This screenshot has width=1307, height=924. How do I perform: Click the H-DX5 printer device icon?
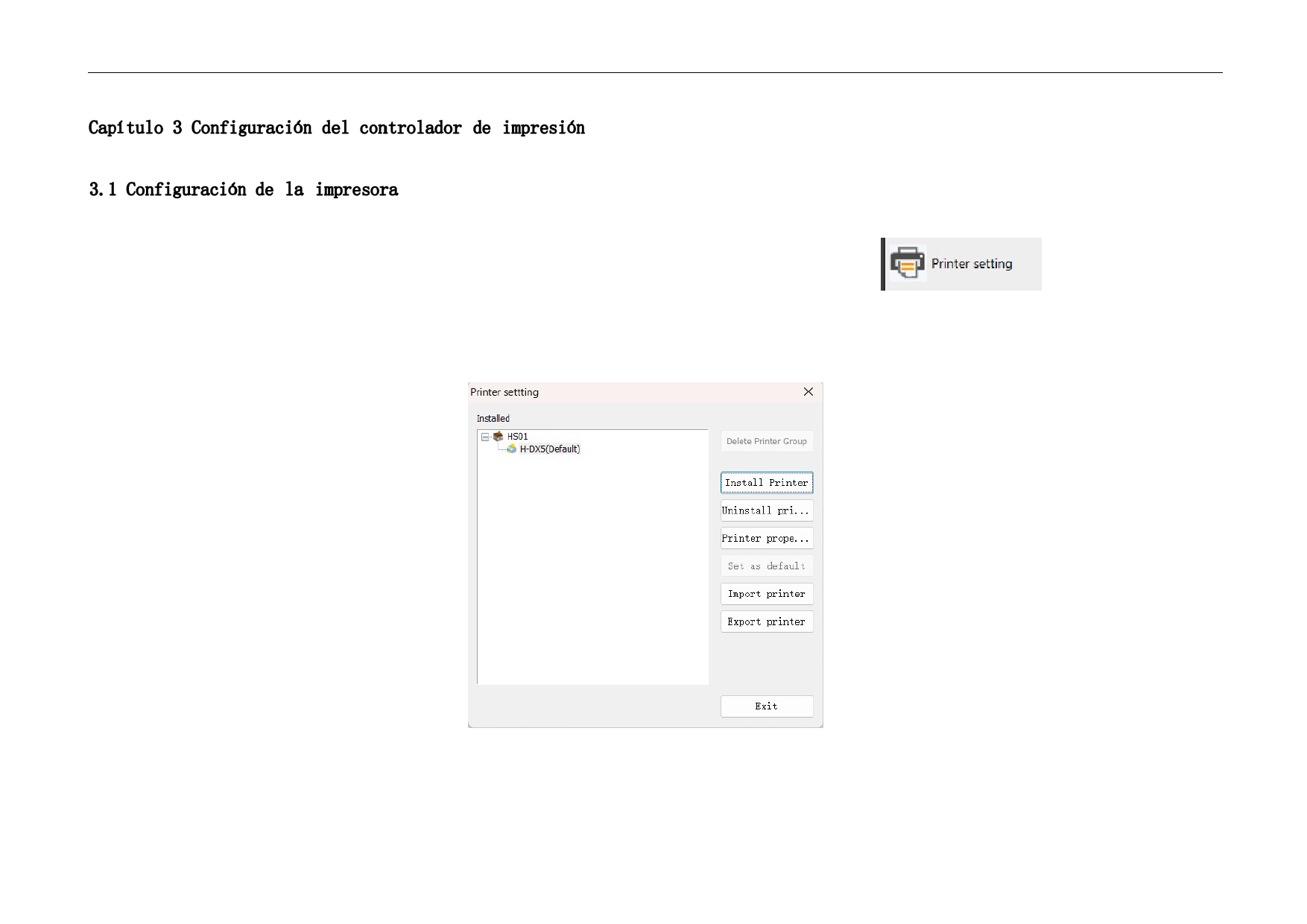(x=511, y=449)
